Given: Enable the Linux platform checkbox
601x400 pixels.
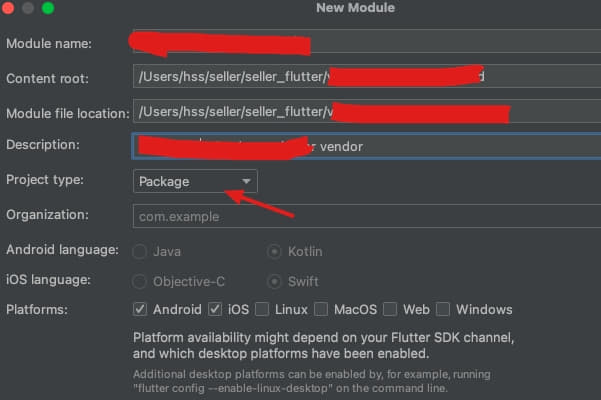Looking at the screenshot, I should pyautogui.click(x=262, y=309).
